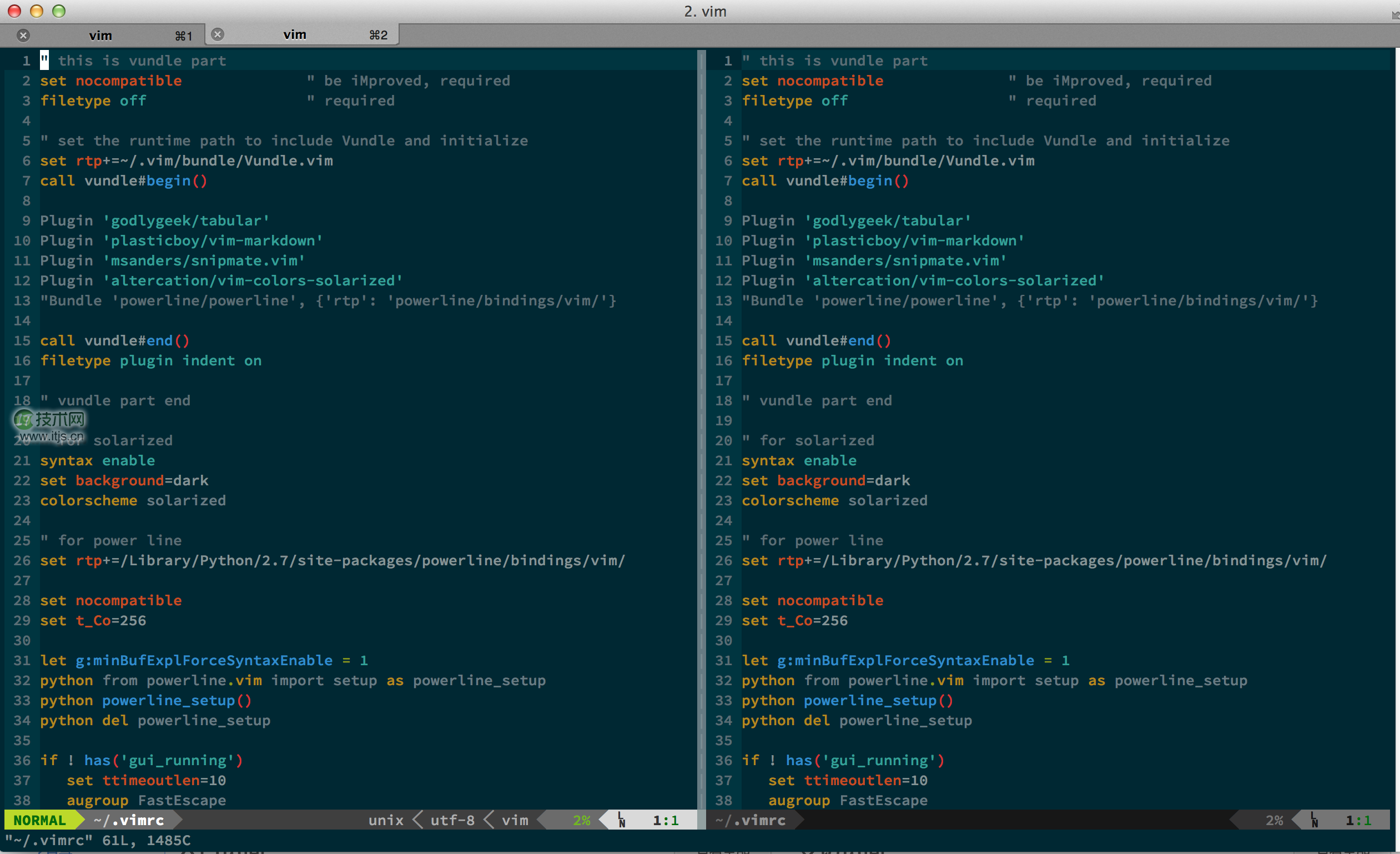Click Plugin 'msanders/snipmate.vim' in left pane
The image size is (1400, 854).
(172, 260)
